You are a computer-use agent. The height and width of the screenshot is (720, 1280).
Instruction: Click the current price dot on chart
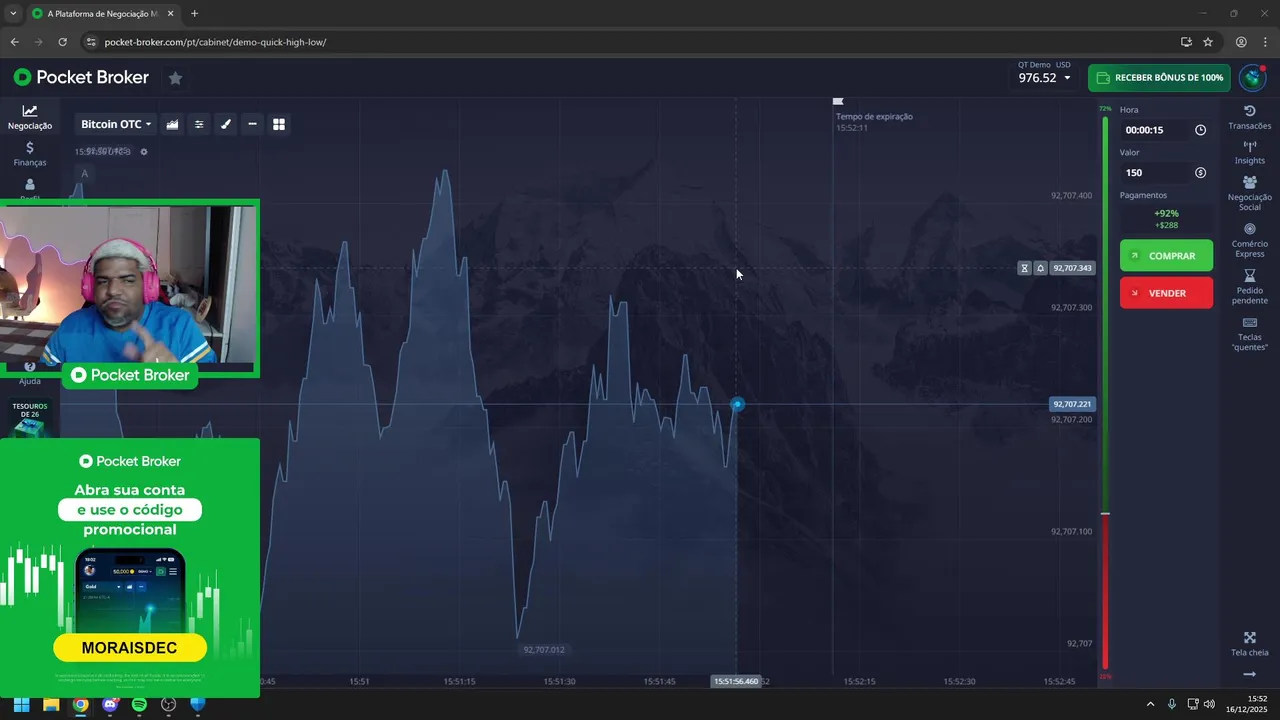(x=737, y=404)
